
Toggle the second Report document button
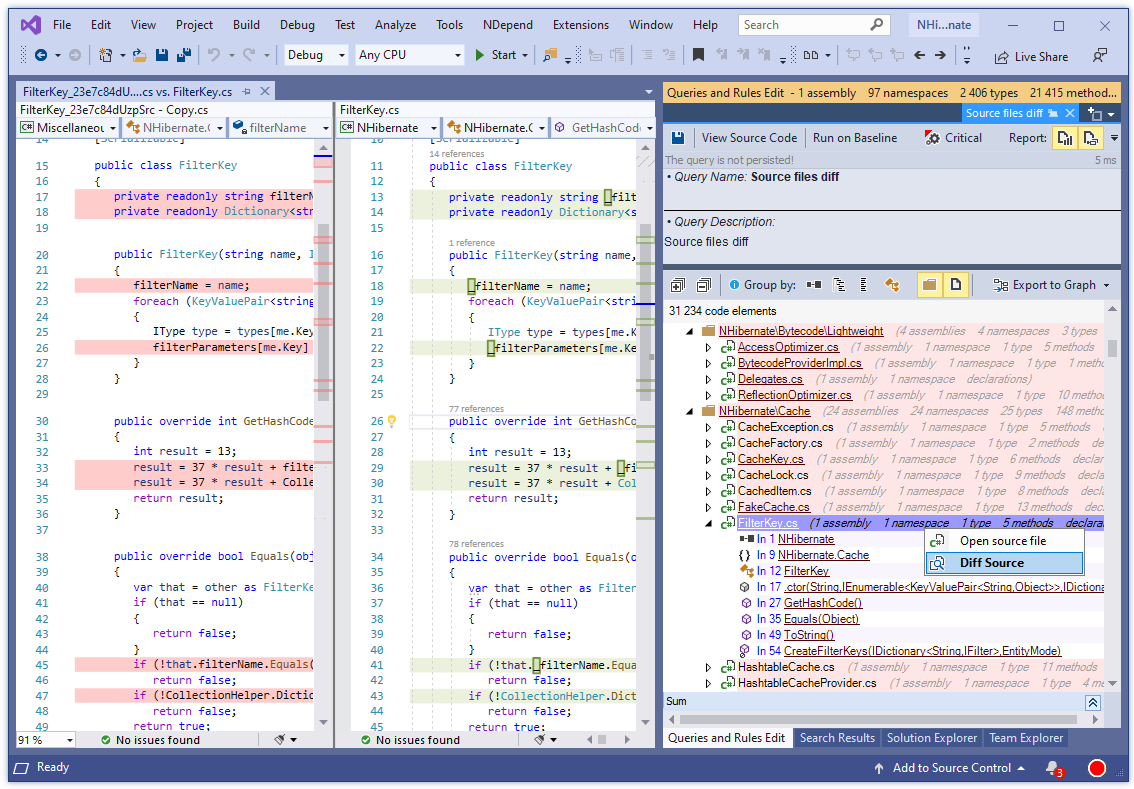(1091, 137)
